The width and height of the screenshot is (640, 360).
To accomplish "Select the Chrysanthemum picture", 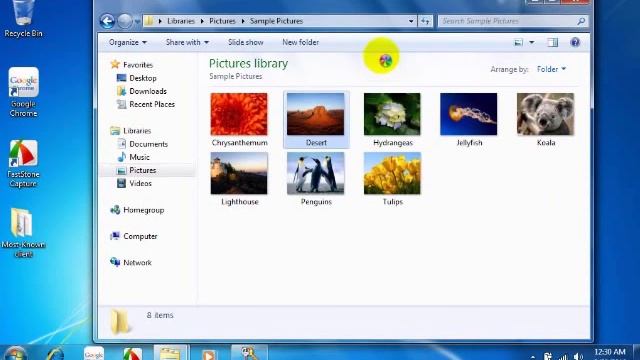I will (239, 119).
